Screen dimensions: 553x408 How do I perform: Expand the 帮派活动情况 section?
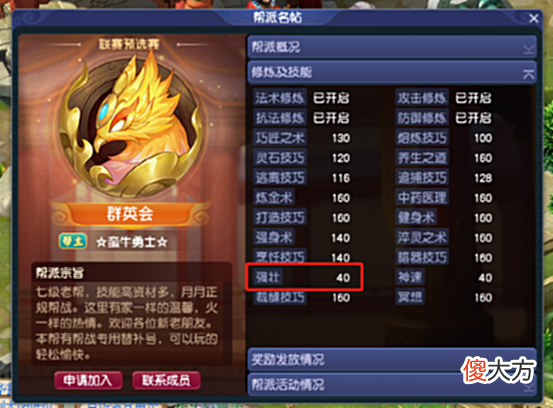[x=392, y=384]
